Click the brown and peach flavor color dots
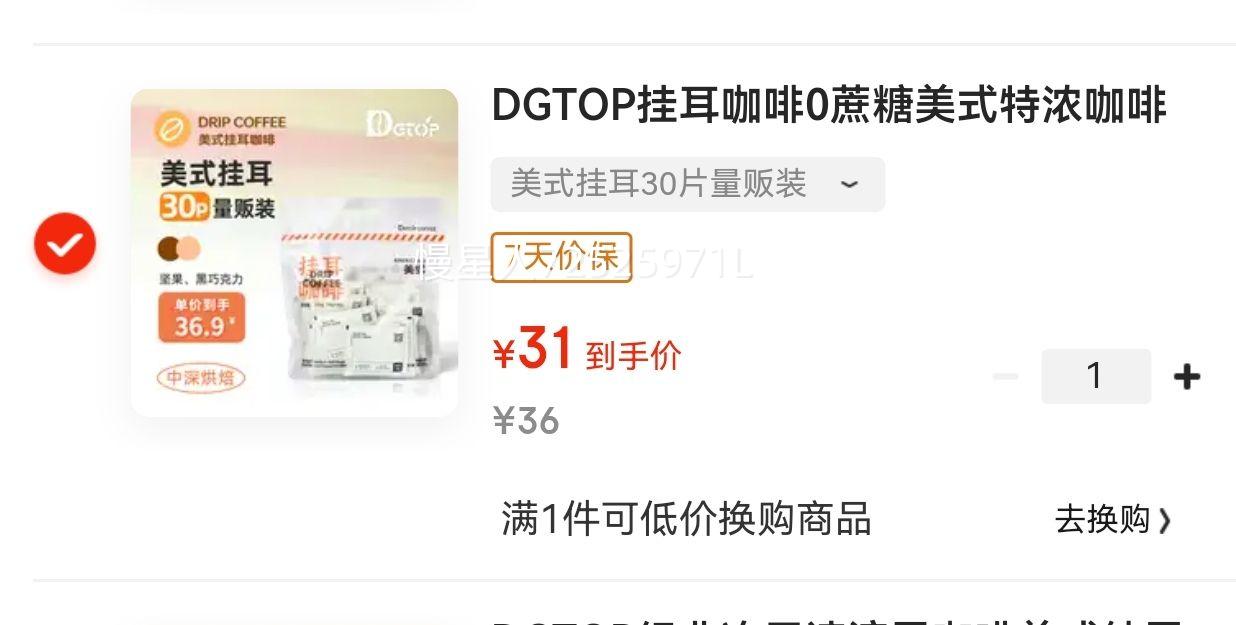Viewport: 1236px width, 625px height. click(179, 248)
